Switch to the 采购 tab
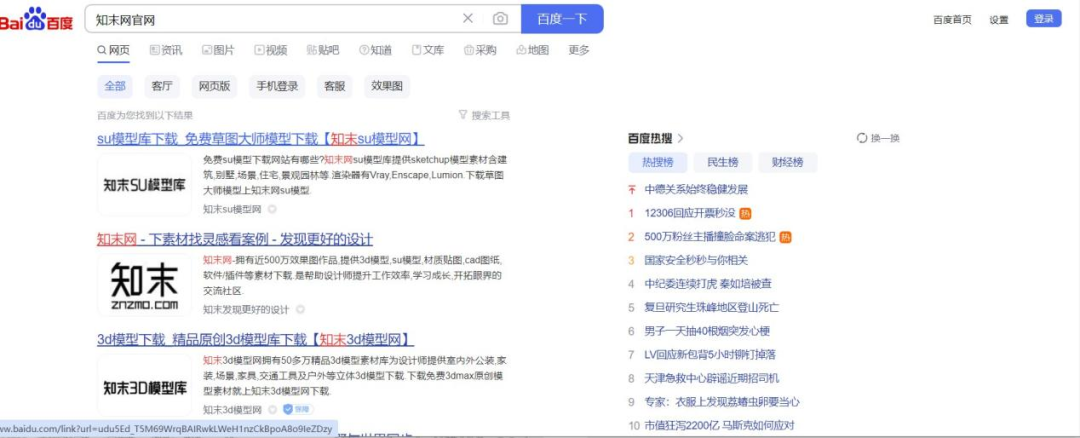Image resolution: width=1080 pixels, height=438 pixels. 480,50
